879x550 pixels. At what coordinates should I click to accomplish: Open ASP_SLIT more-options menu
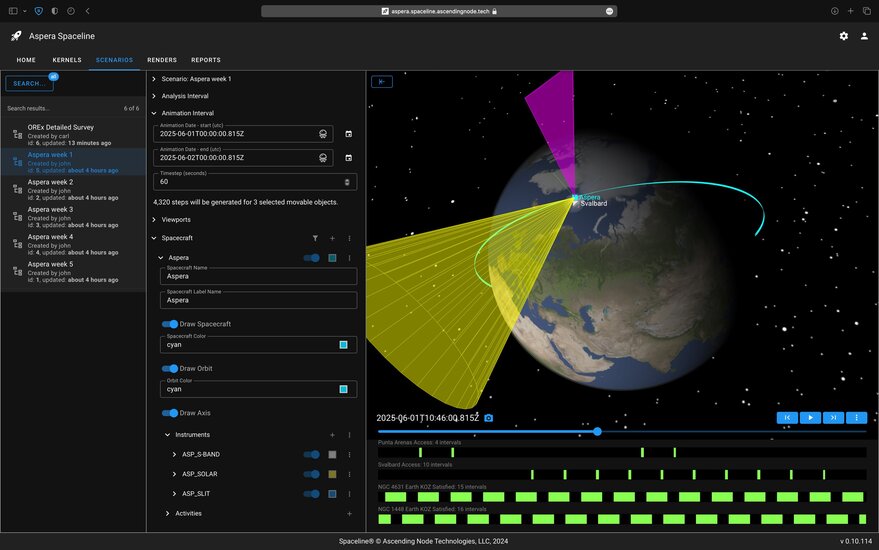tap(349, 494)
